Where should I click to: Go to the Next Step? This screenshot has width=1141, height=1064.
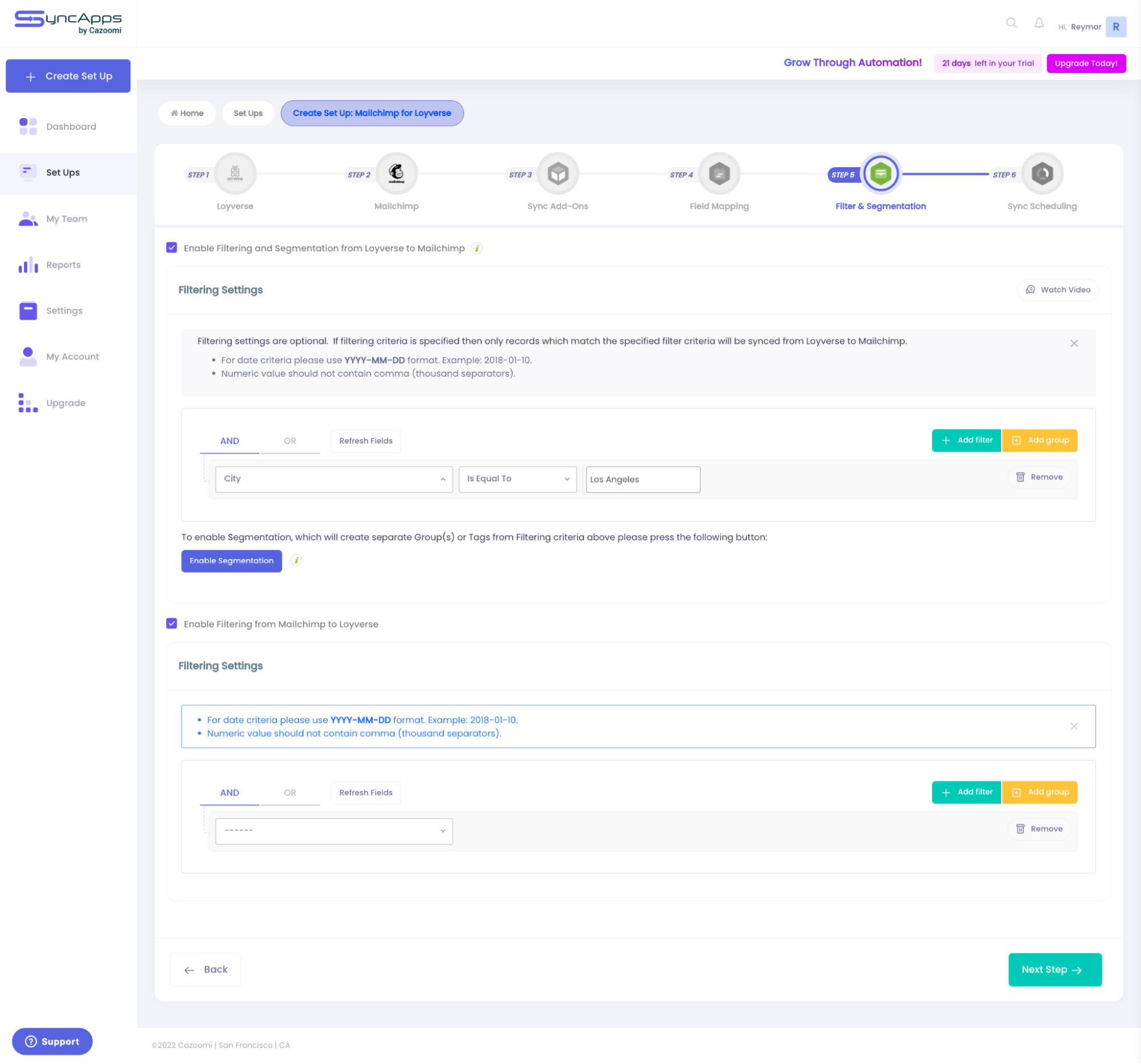[1055, 969]
